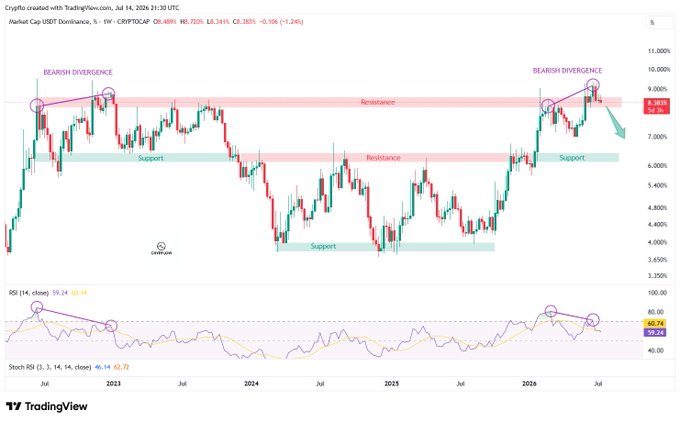680x422 pixels.
Task: Click the 3.350% price axis label
Action: (659, 275)
